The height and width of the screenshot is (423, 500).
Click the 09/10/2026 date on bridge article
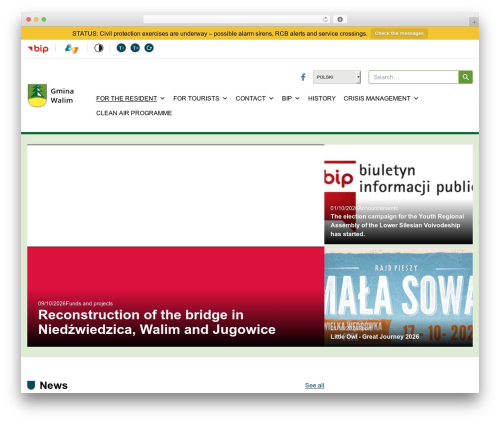(x=52, y=303)
